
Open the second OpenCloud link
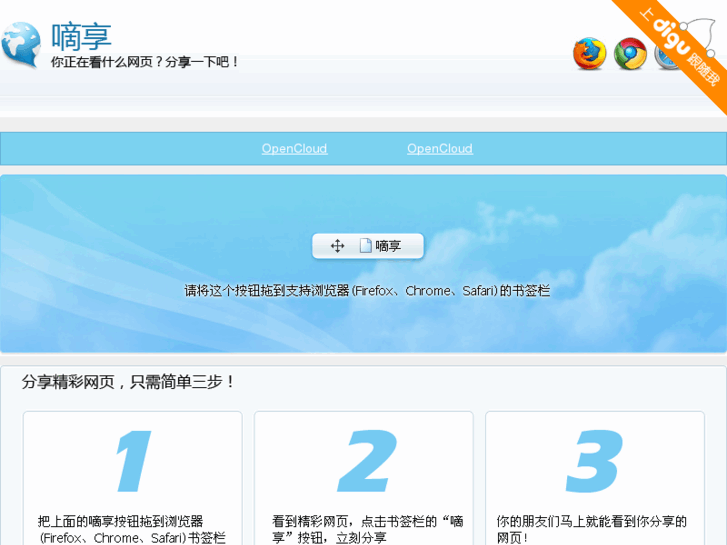(x=440, y=148)
